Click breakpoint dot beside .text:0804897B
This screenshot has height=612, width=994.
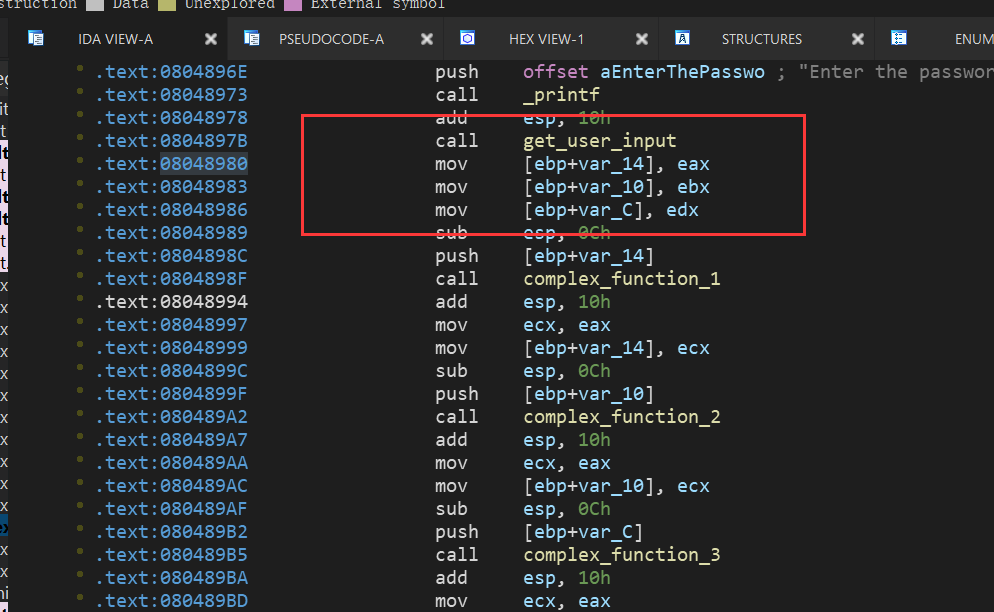80,137
